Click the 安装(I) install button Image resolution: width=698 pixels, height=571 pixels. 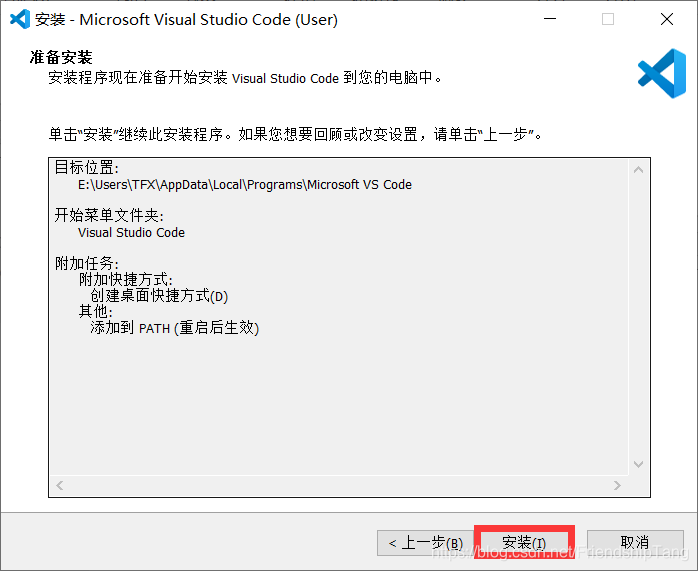tap(524, 543)
